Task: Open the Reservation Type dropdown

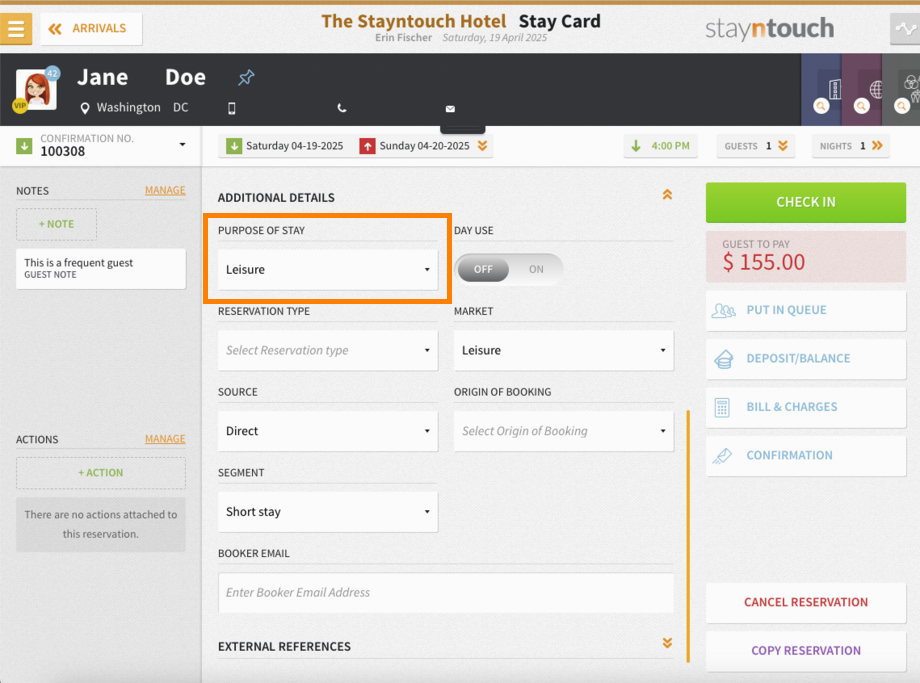Action: pos(328,350)
